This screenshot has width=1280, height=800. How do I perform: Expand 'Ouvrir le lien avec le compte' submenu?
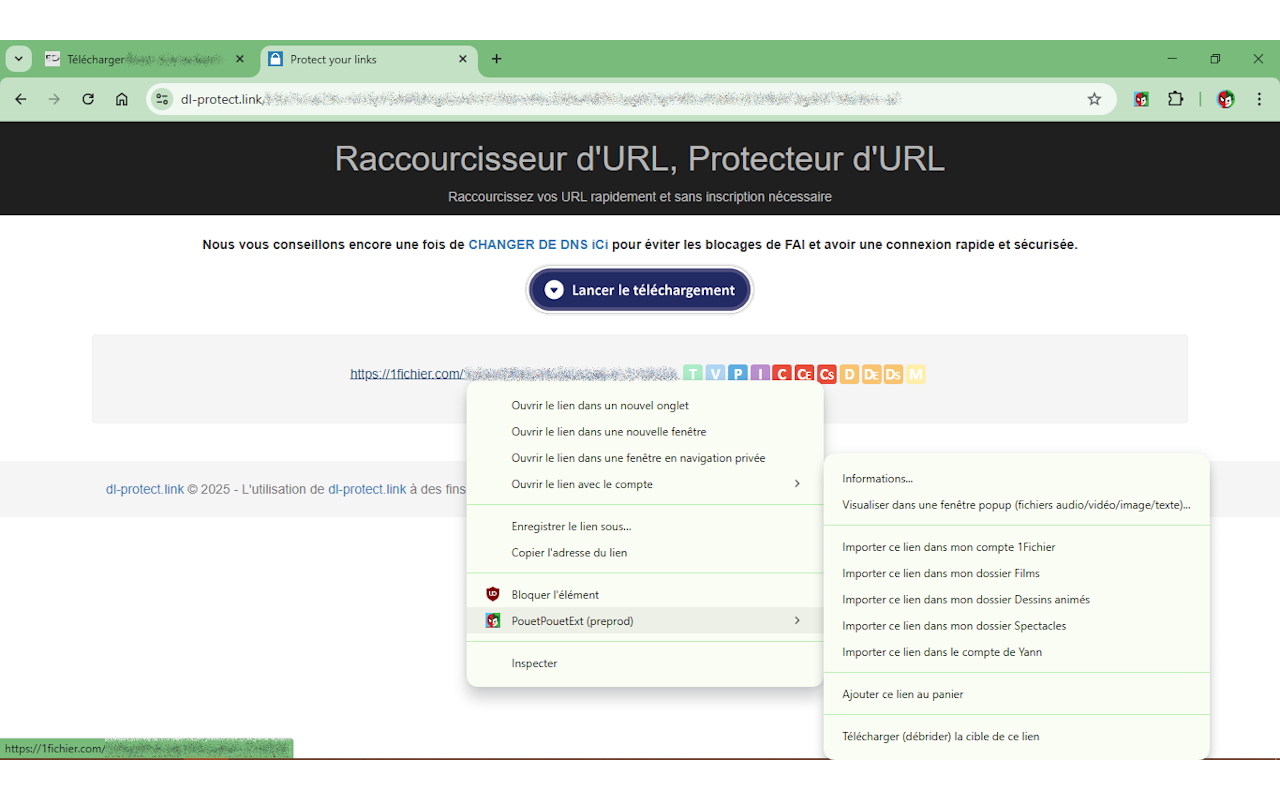tap(645, 484)
